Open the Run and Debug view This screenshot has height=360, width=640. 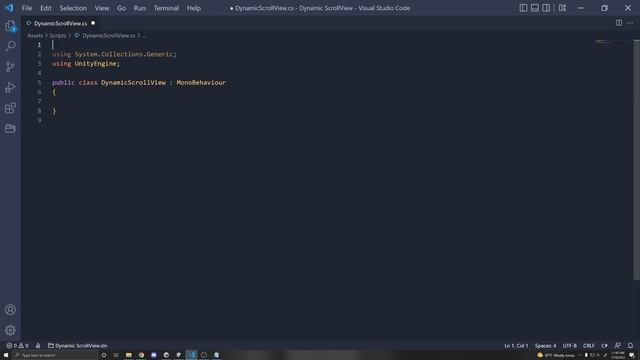(x=10, y=87)
